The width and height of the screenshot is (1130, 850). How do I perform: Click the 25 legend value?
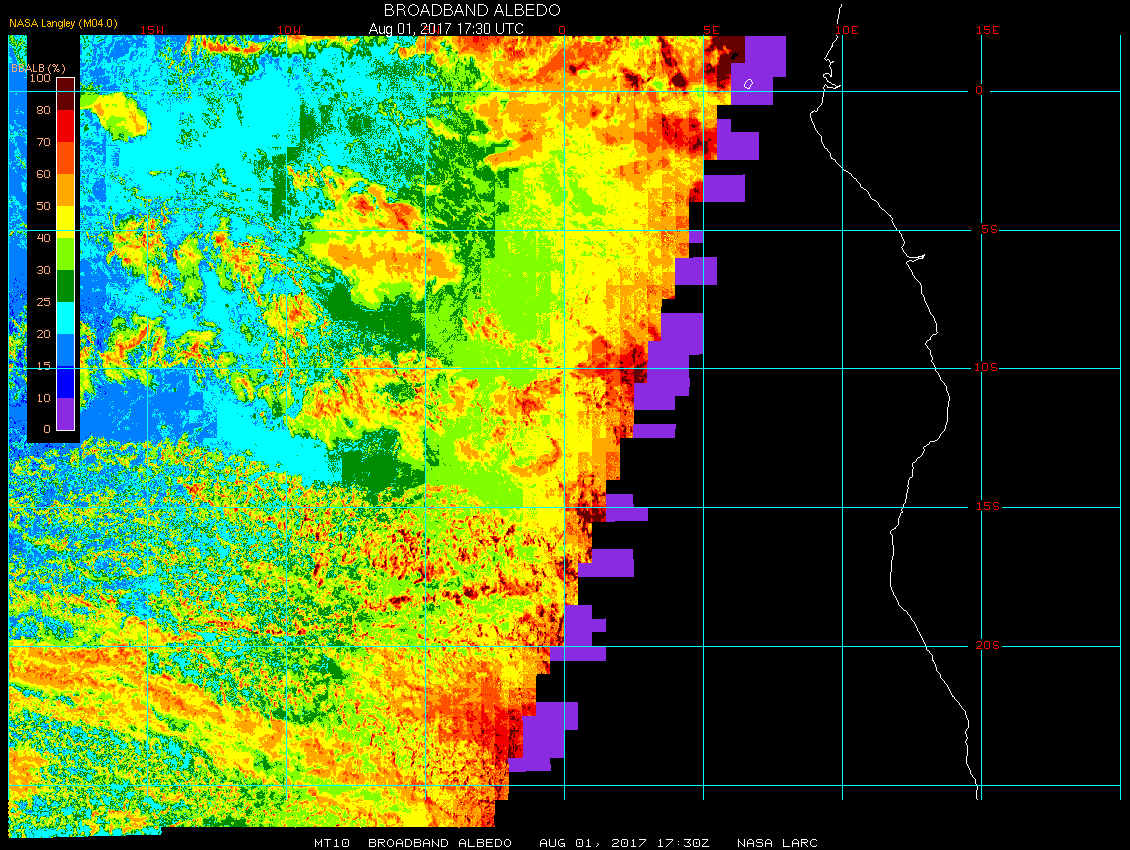44,302
